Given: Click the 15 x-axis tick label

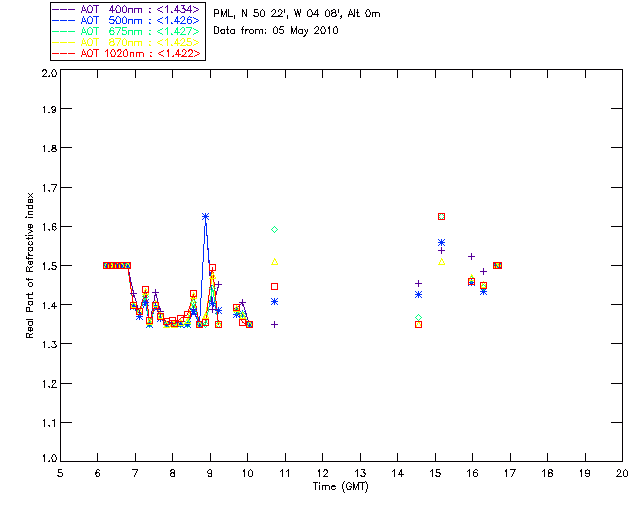Looking at the screenshot, I should [x=435, y=473].
